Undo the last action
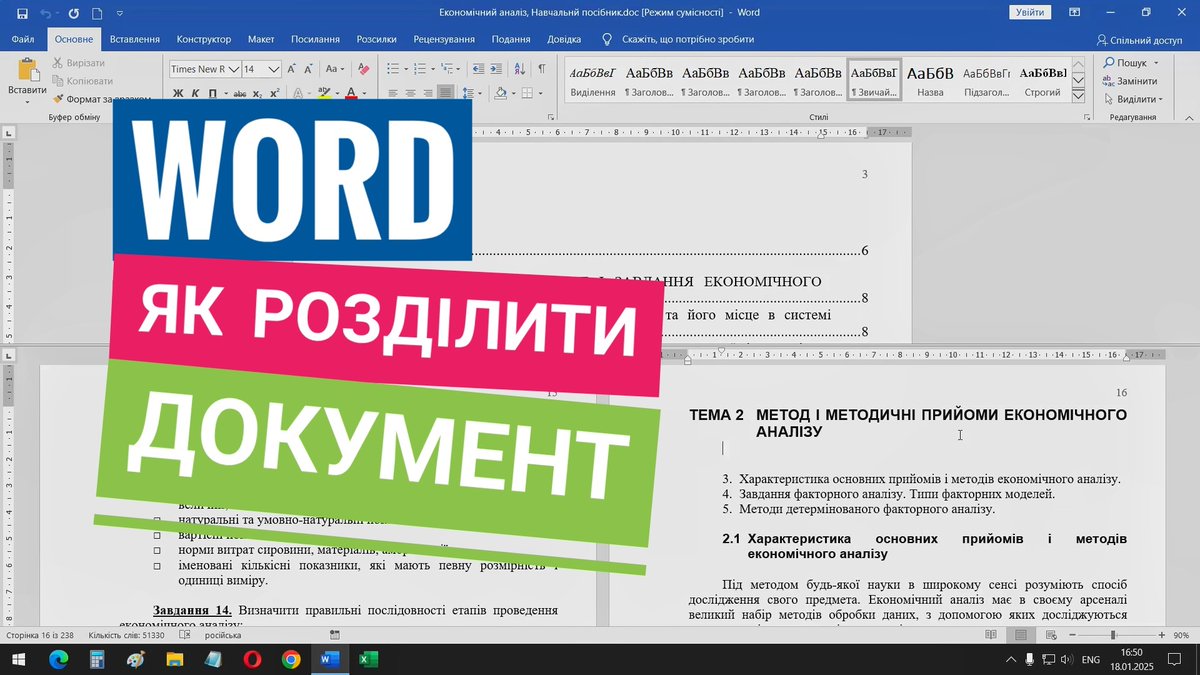 45,13
